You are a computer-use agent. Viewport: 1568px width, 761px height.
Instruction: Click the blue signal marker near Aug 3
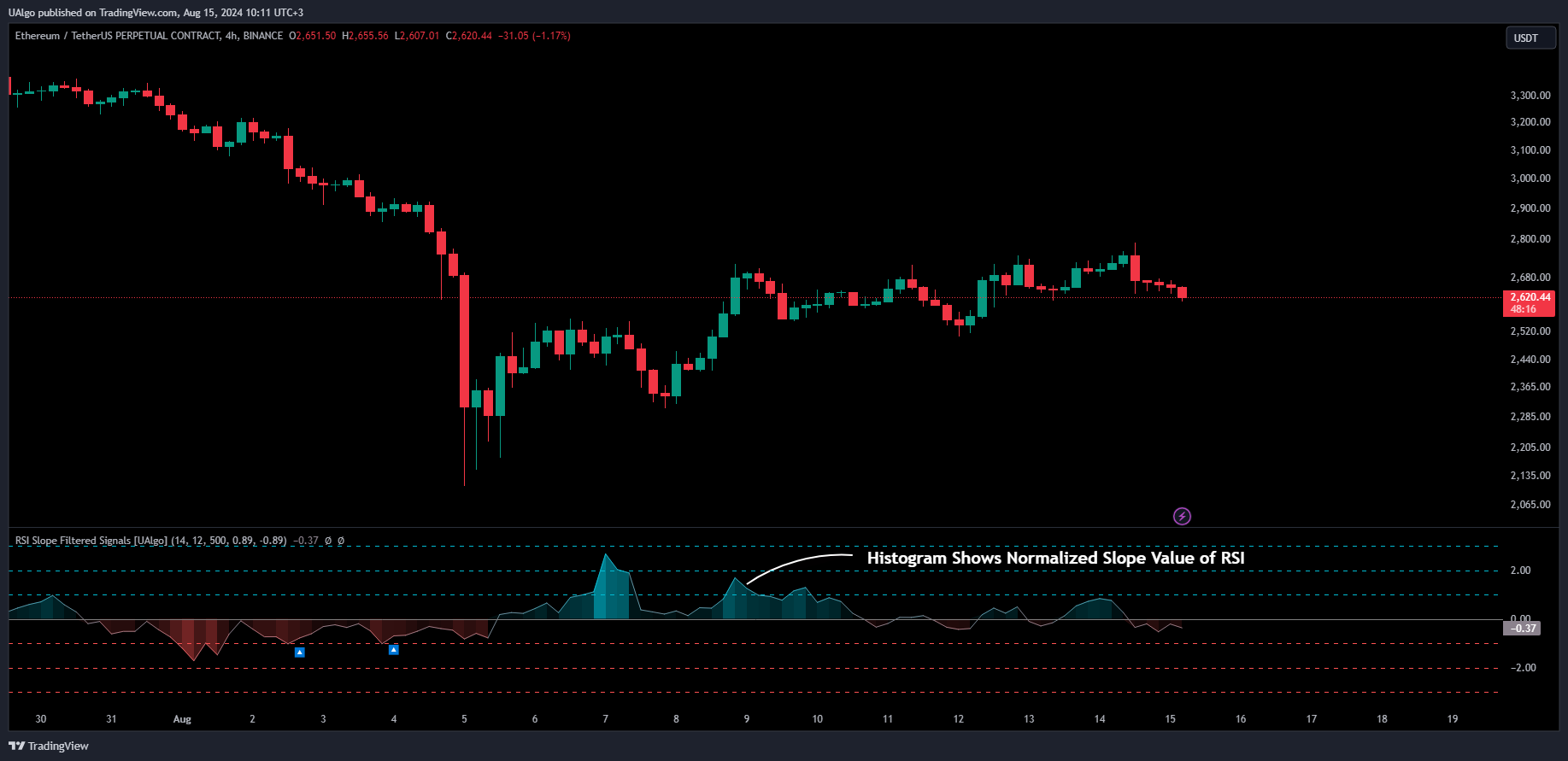pyautogui.click(x=300, y=652)
